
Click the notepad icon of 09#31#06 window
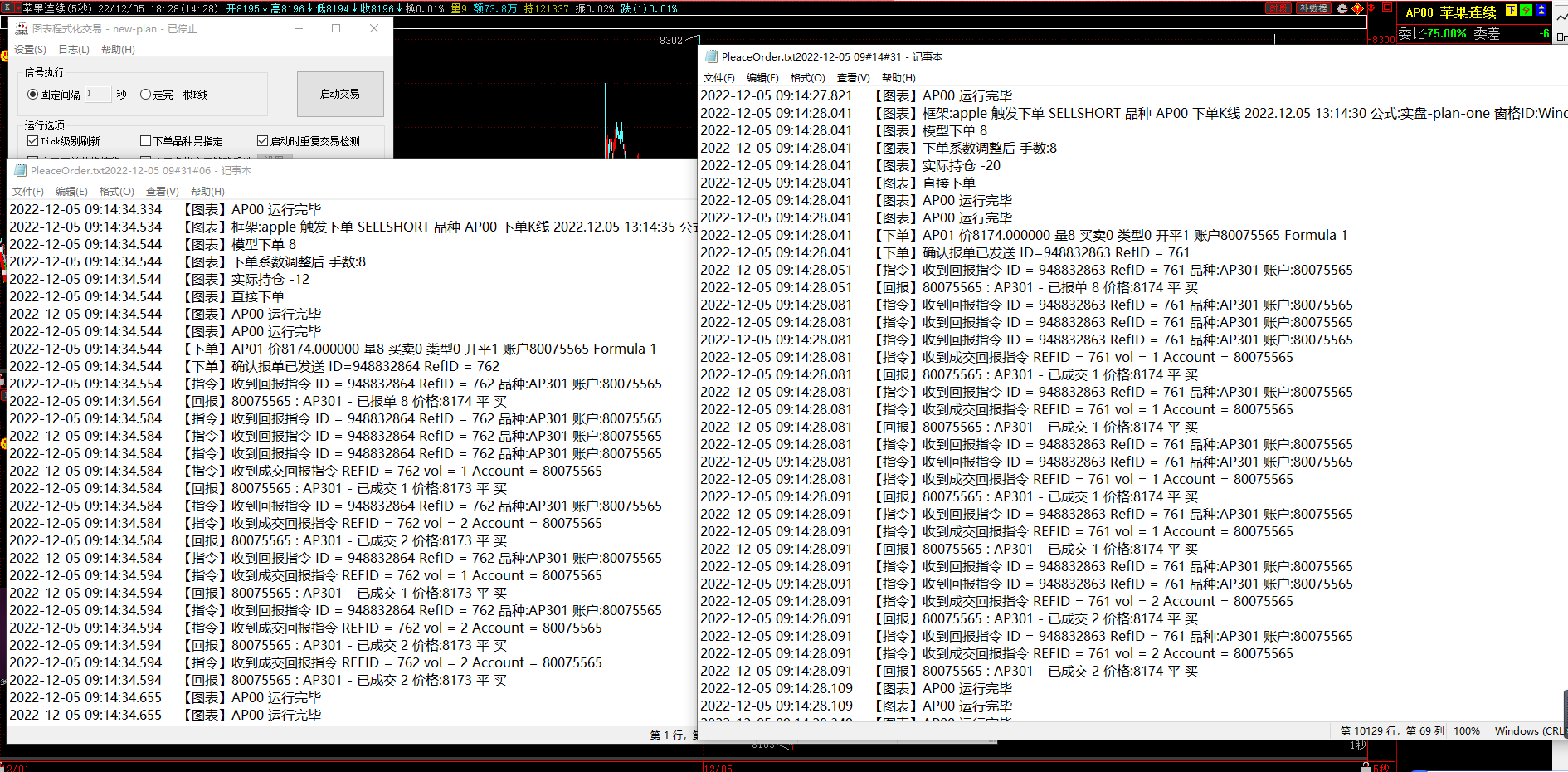20,170
